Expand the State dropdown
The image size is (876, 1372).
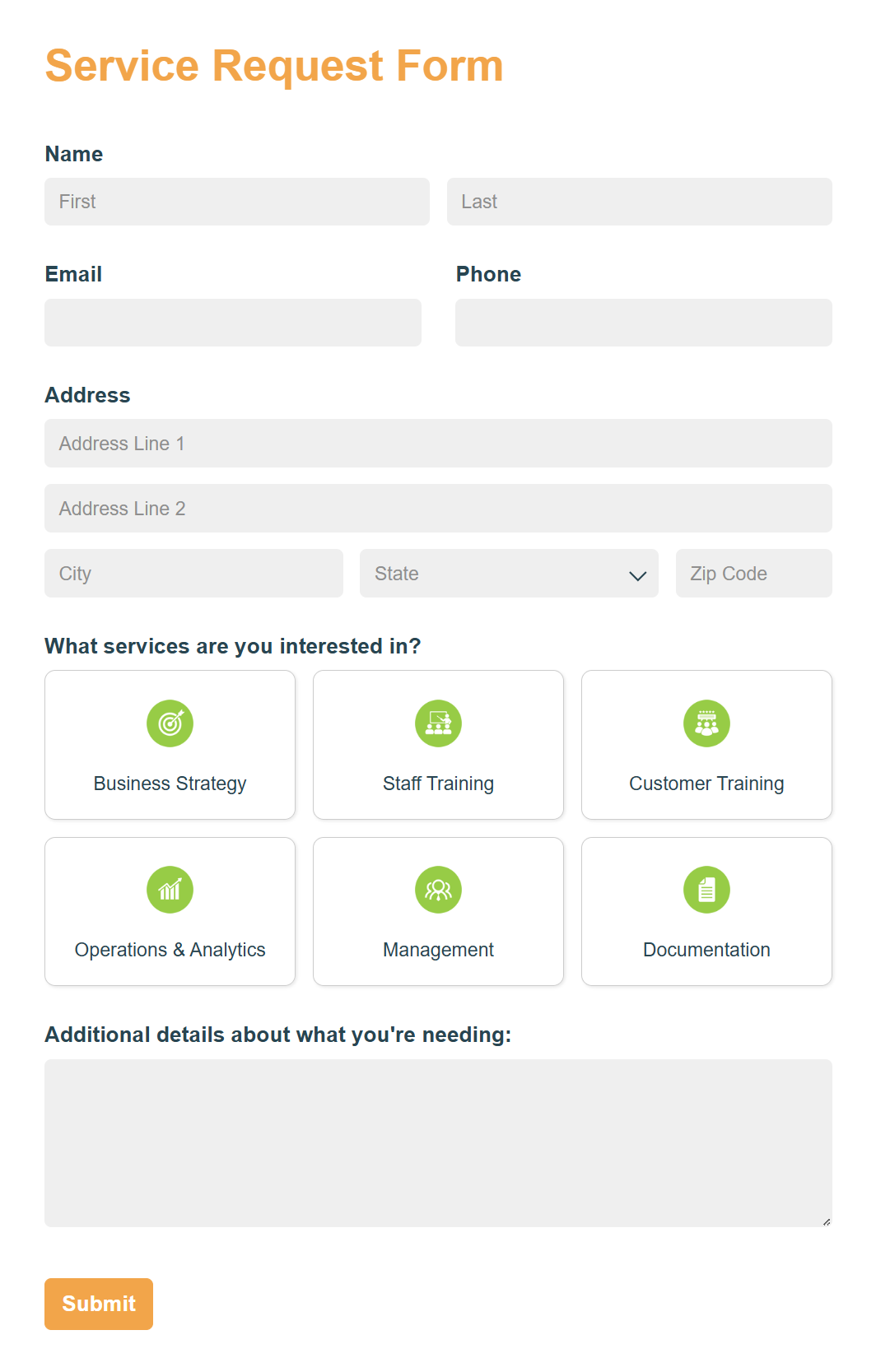pyautogui.click(x=509, y=574)
